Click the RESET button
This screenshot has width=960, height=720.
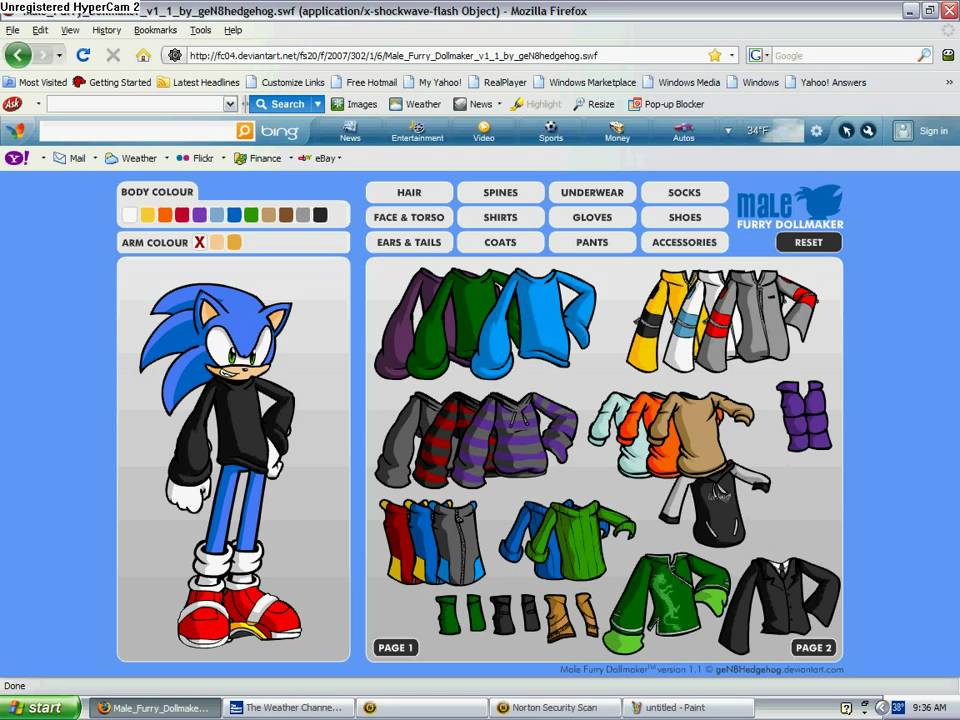[809, 242]
